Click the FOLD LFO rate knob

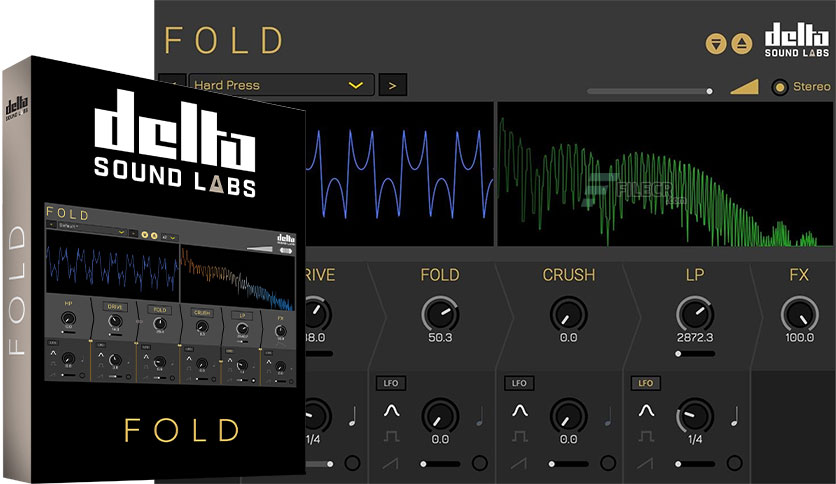tap(440, 416)
